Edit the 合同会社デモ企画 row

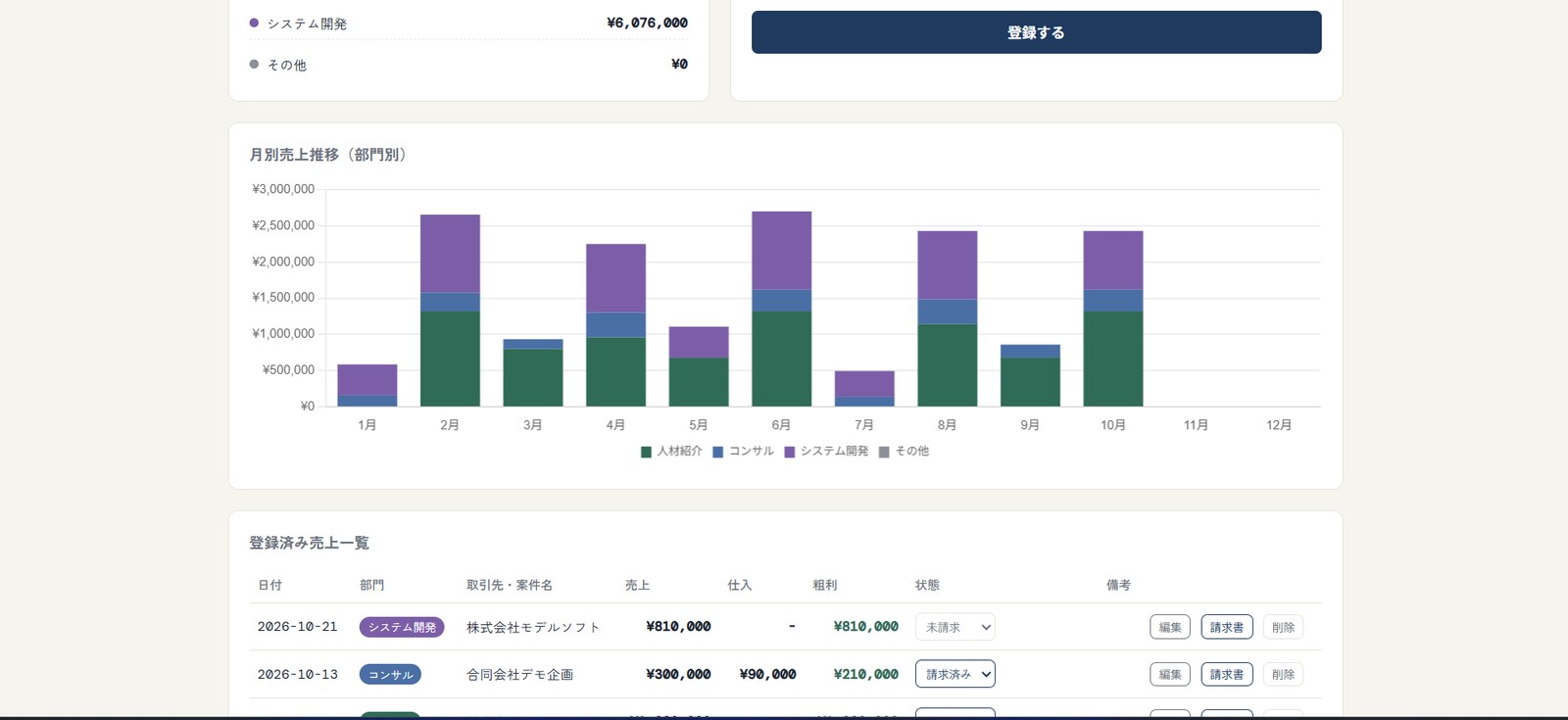pyautogui.click(x=1170, y=674)
